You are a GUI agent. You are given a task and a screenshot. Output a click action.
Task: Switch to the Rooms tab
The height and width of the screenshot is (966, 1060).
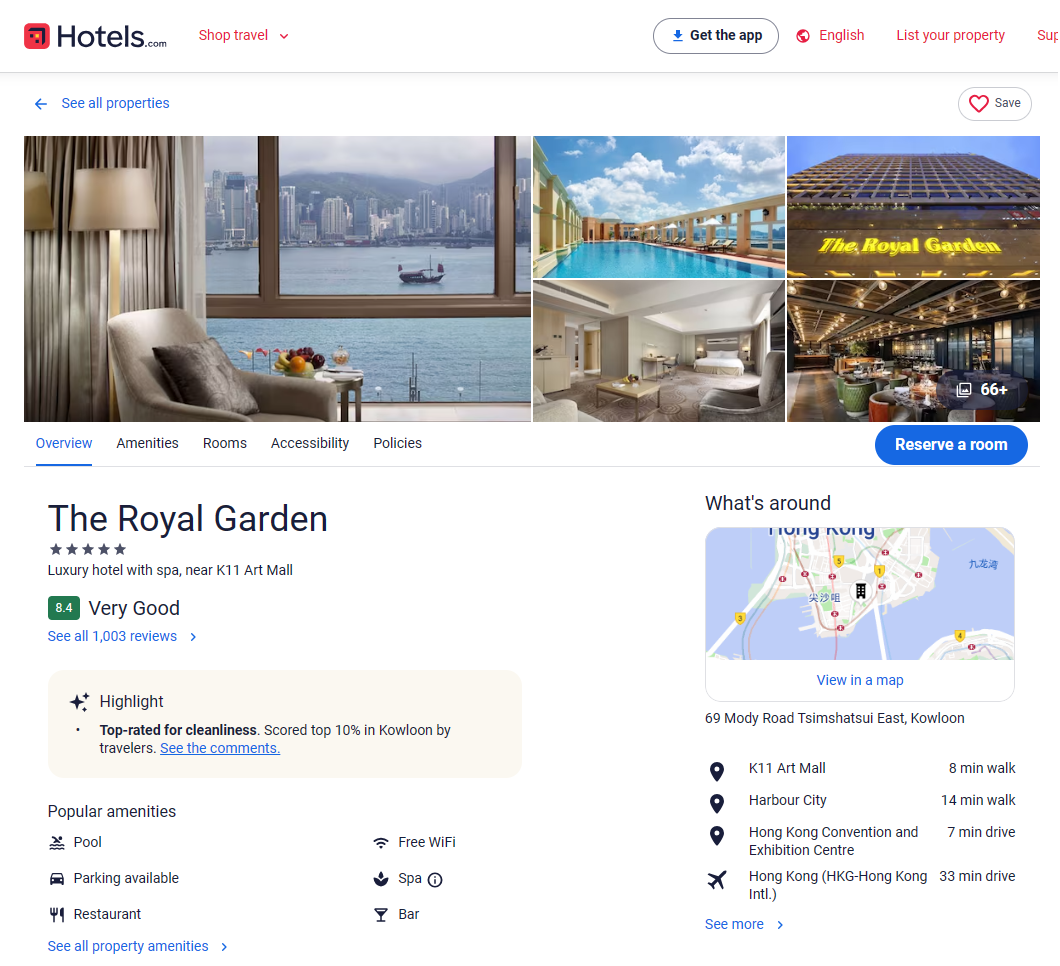coord(224,443)
